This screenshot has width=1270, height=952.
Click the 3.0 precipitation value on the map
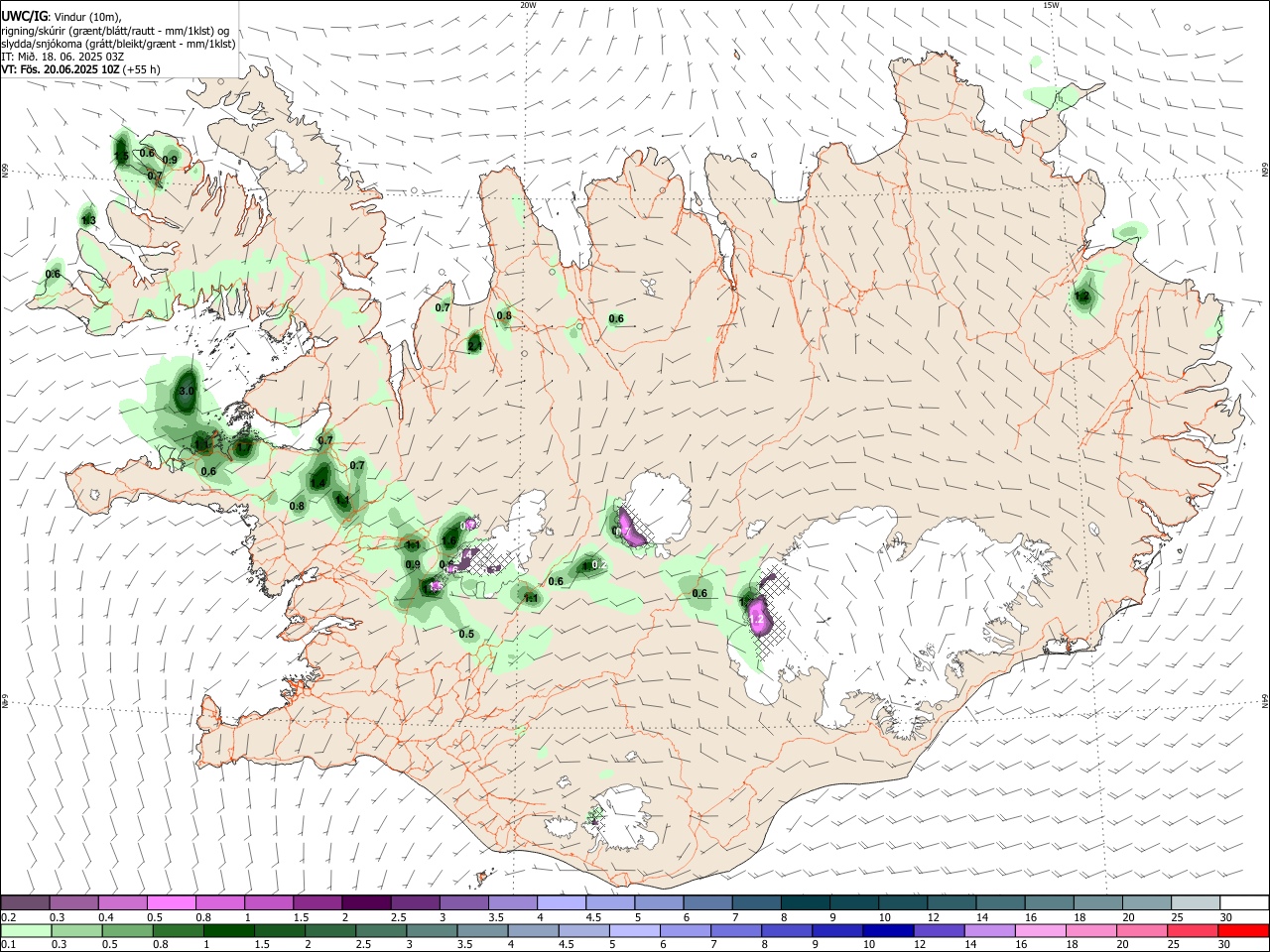[x=187, y=392]
